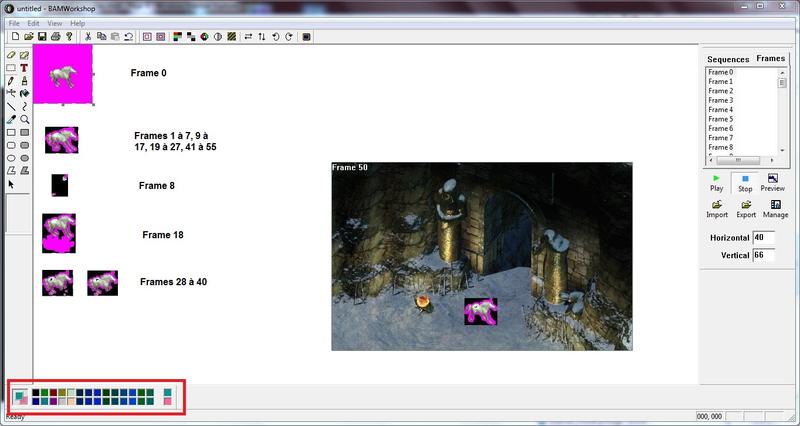Click the Frame 18 horse thumbnail
This screenshot has height=426, width=800.
point(59,233)
